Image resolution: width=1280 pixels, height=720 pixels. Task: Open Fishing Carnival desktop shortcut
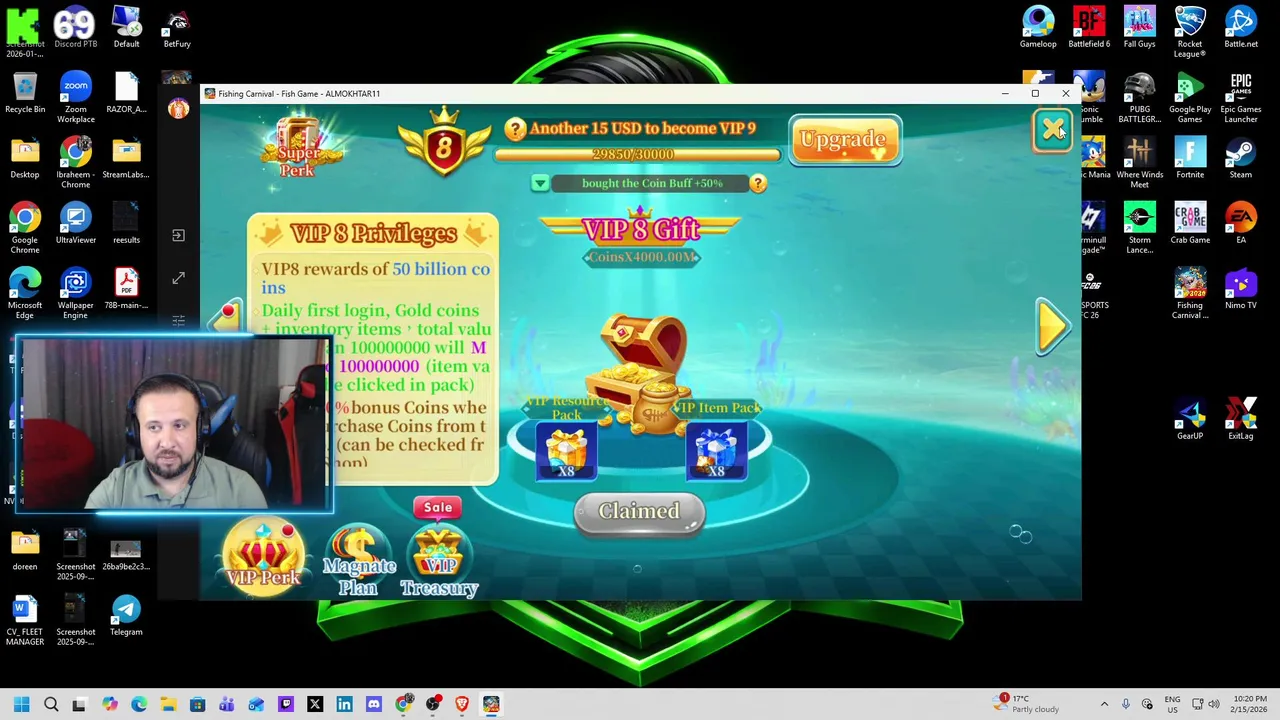tap(1190, 294)
